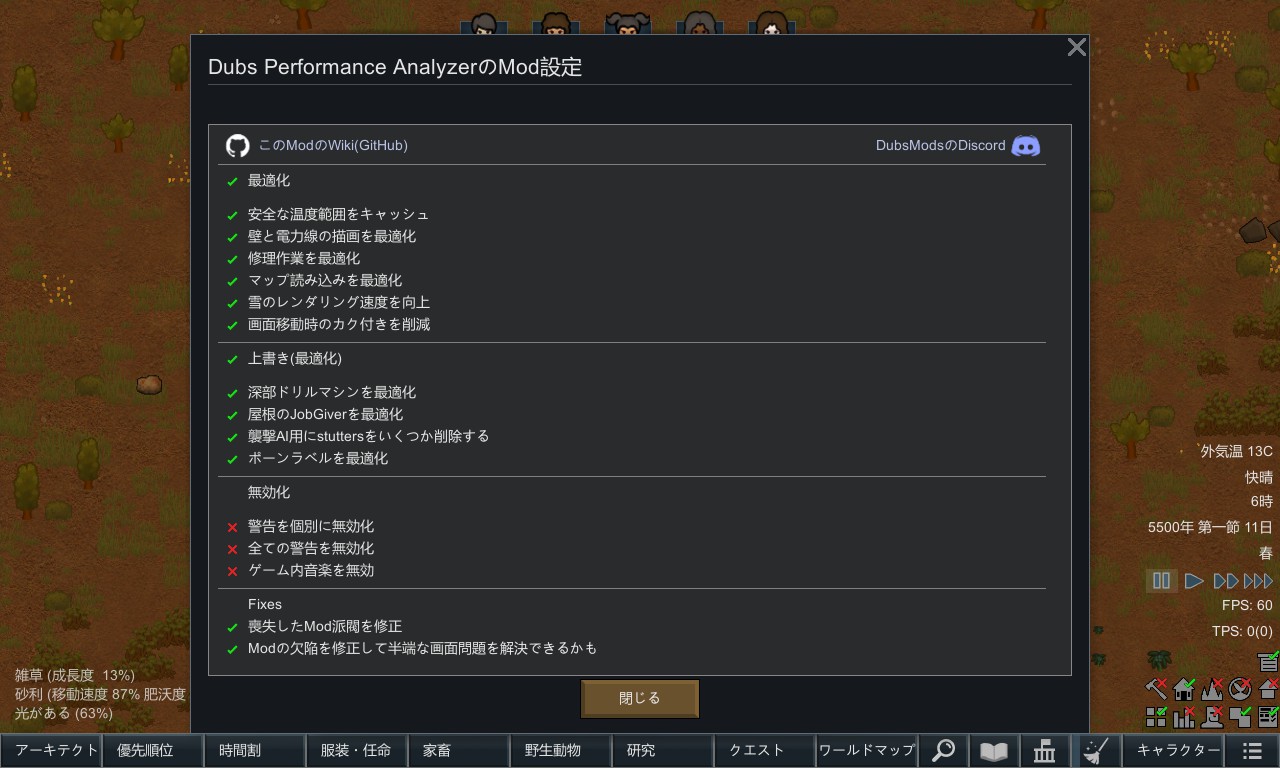Toggle the roof arrow icon with red X
The width and height of the screenshot is (1280, 768).
pos(1269,689)
